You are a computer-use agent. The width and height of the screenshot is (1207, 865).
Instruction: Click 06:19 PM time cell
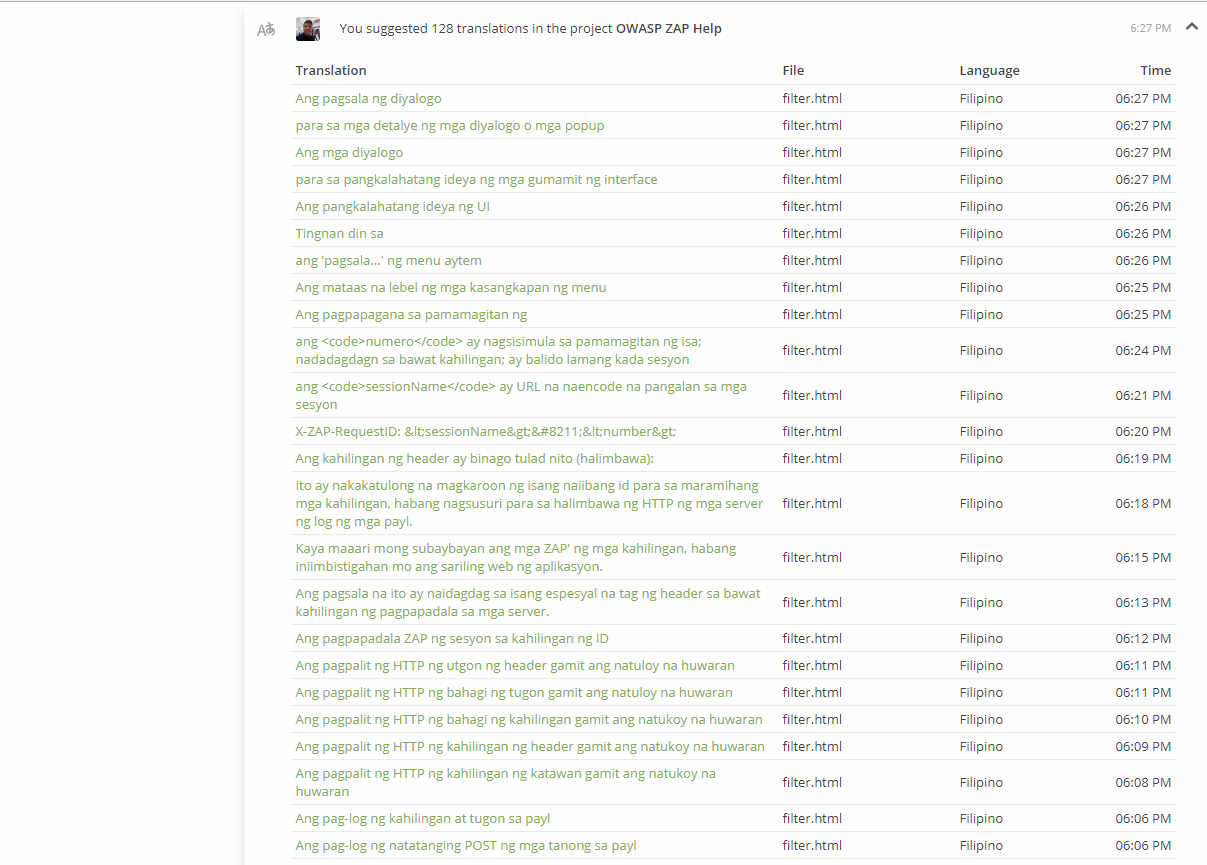pyautogui.click(x=1143, y=458)
